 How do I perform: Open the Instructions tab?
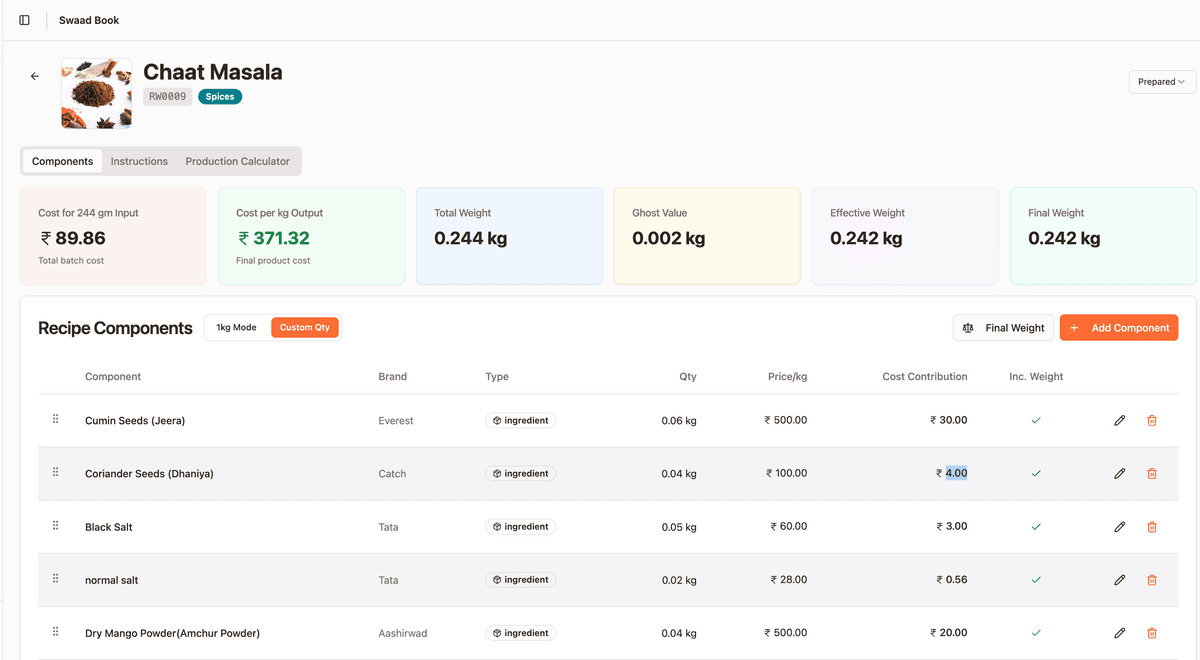(x=139, y=161)
